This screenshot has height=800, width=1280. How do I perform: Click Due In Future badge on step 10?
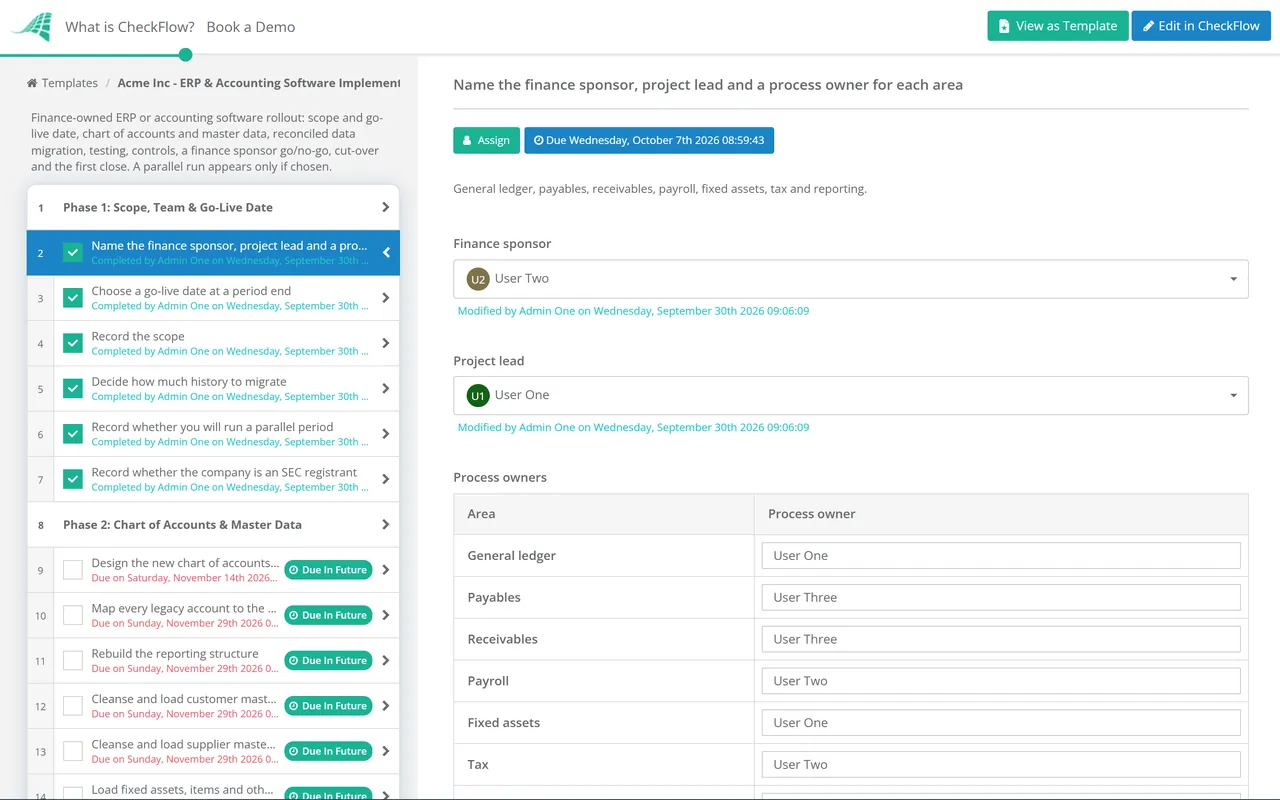(328, 615)
